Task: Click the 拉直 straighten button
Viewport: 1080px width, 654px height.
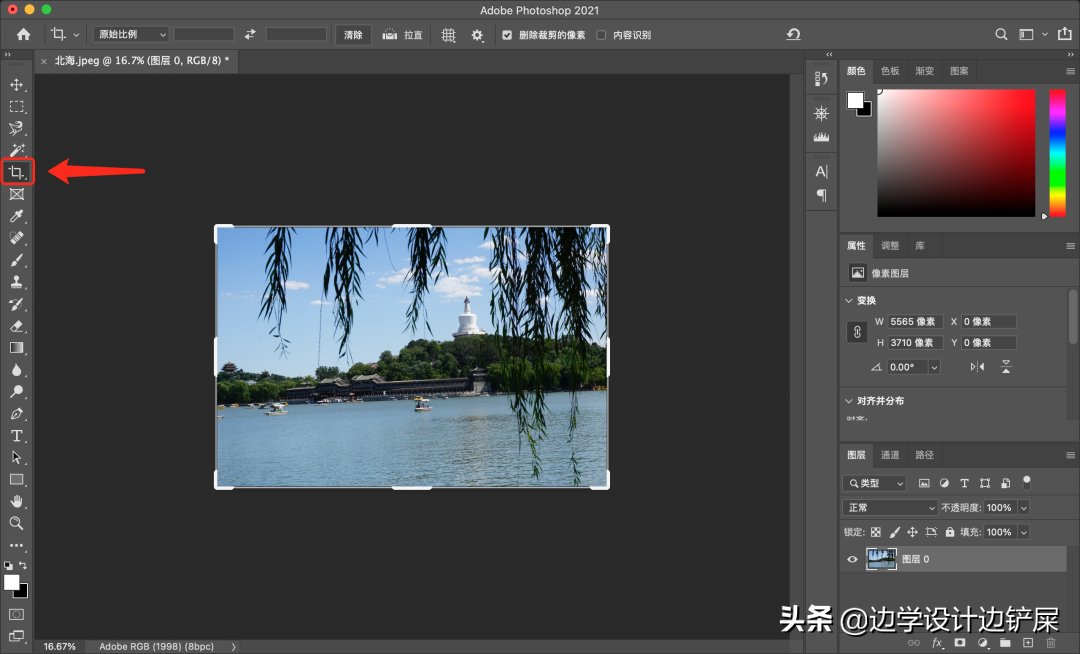Action: point(404,35)
